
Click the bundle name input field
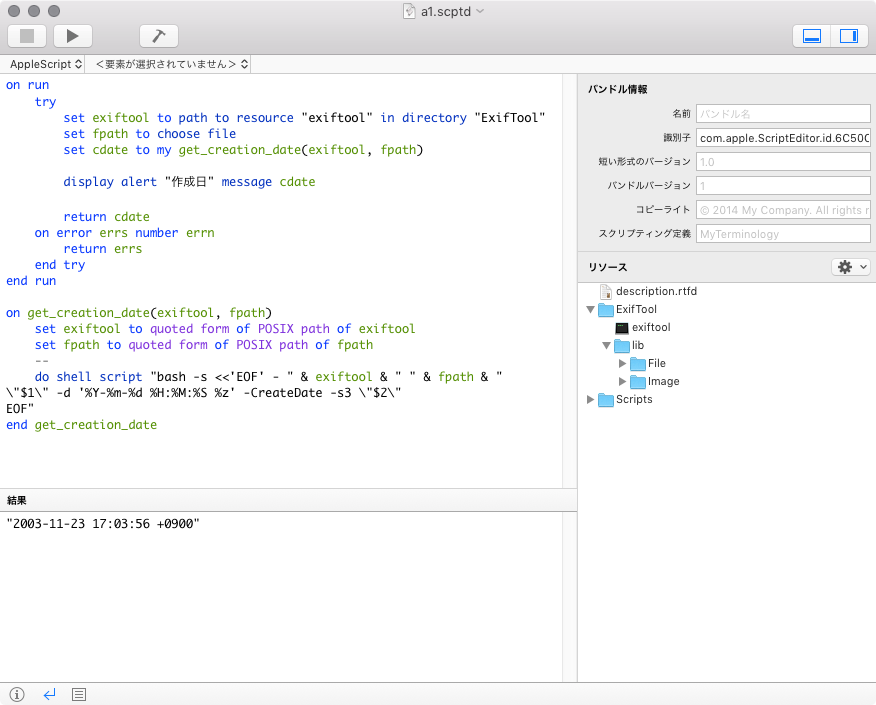[x=783, y=113]
